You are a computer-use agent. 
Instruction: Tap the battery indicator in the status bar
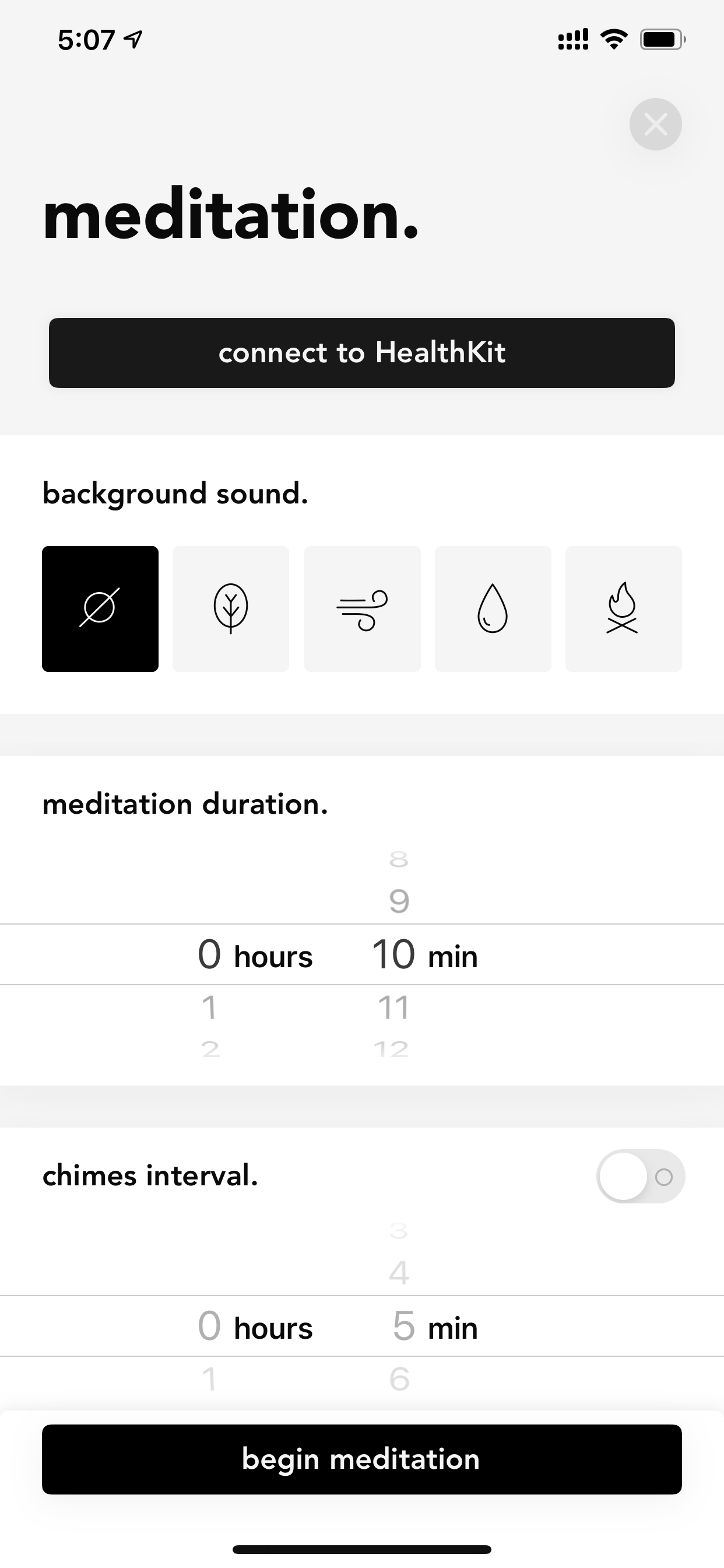coord(663,40)
